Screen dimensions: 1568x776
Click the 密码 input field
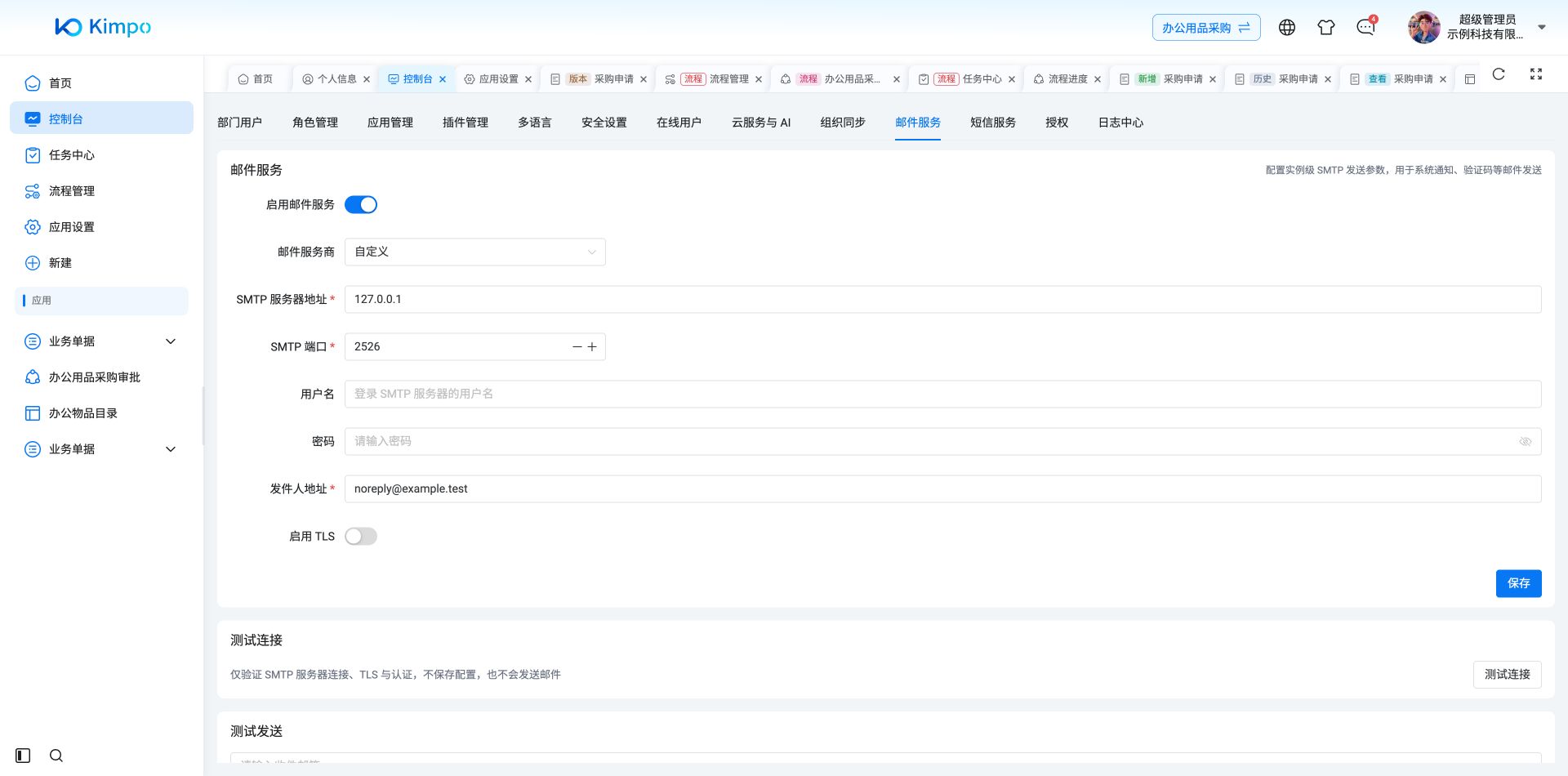[x=943, y=442]
